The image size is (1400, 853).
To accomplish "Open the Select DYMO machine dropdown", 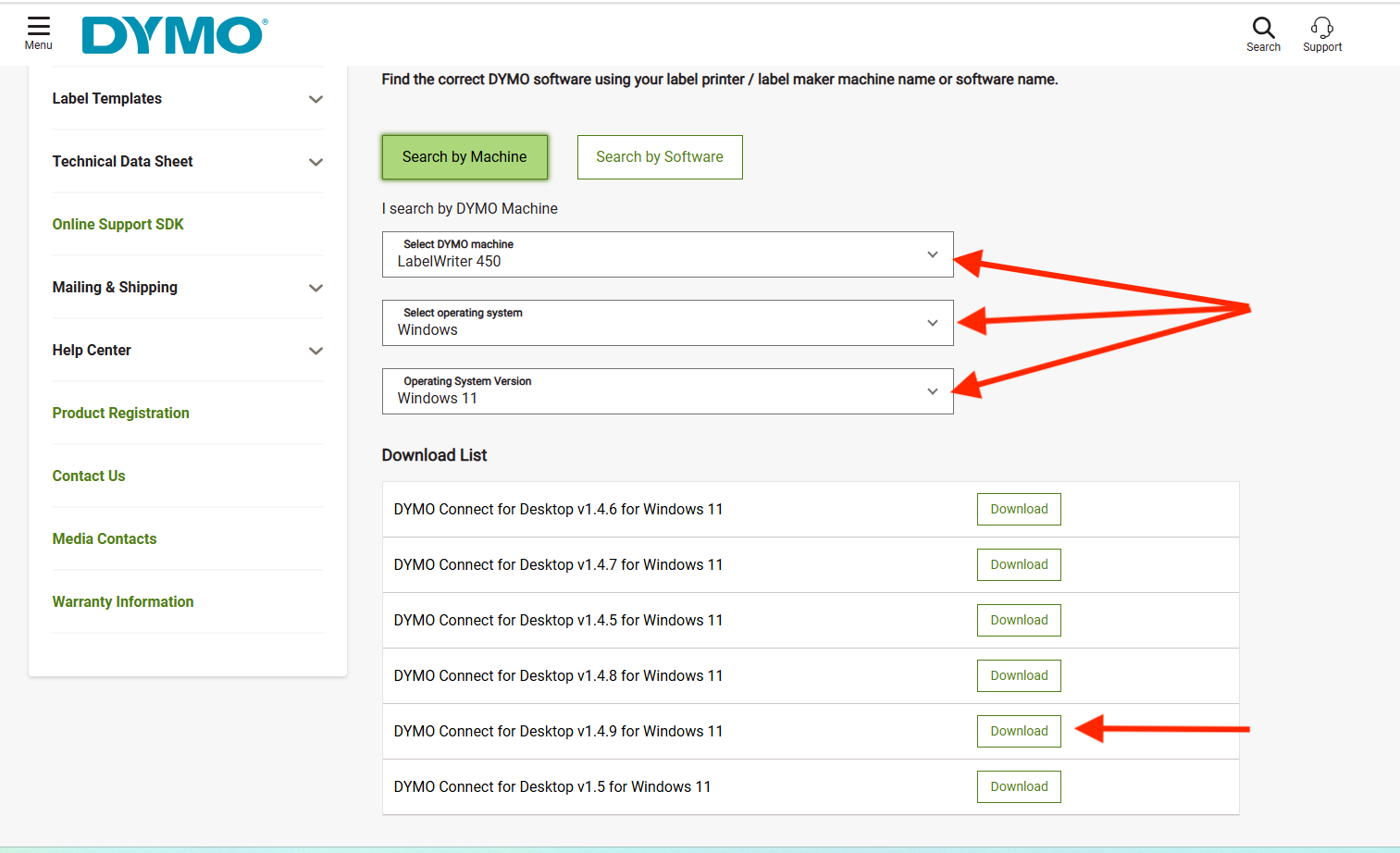I will (667, 254).
